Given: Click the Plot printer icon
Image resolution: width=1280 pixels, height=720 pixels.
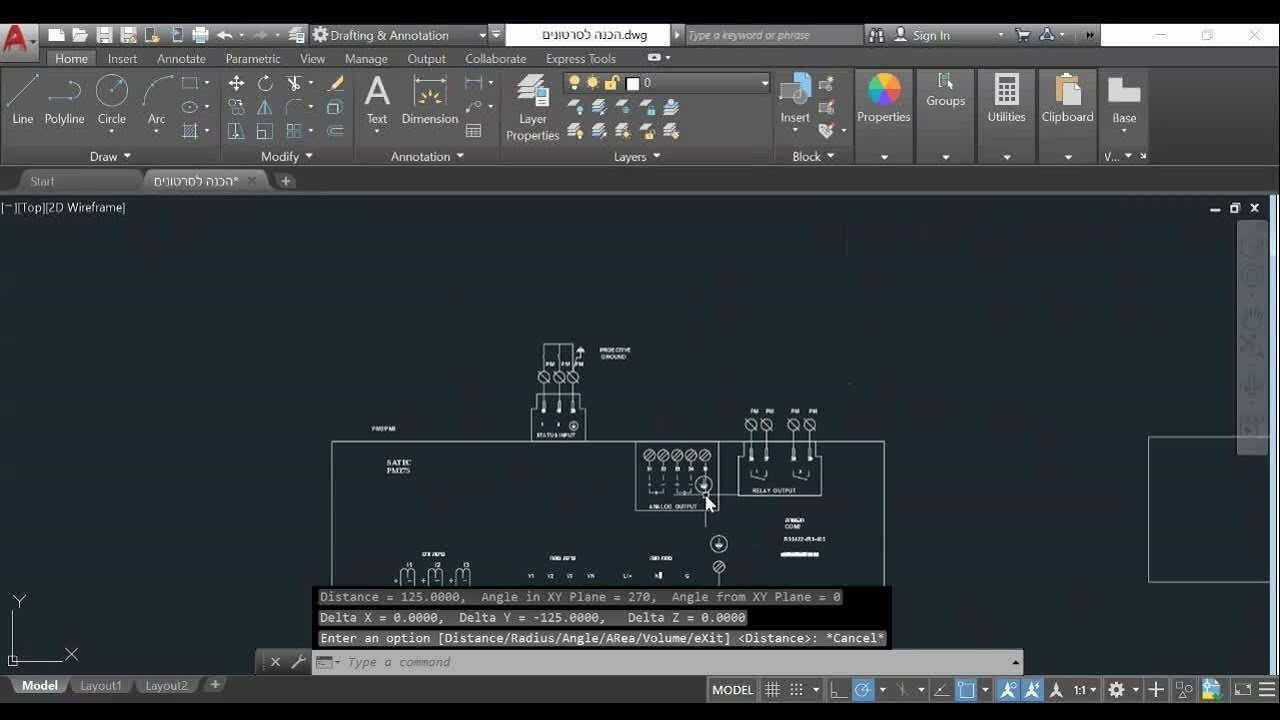Looking at the screenshot, I should (200, 35).
